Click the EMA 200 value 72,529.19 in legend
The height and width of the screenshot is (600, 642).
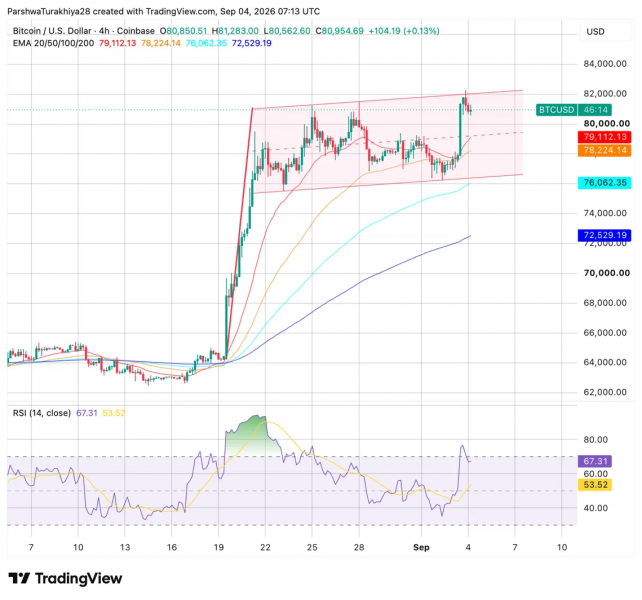[251, 43]
